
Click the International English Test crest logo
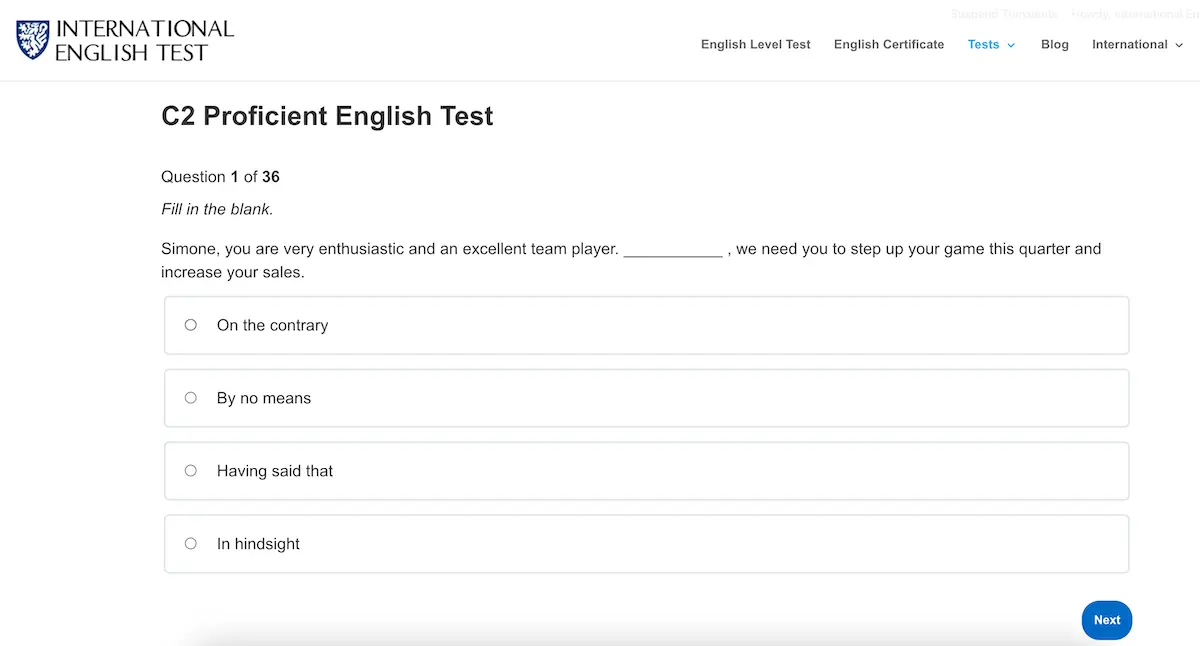pos(31,40)
